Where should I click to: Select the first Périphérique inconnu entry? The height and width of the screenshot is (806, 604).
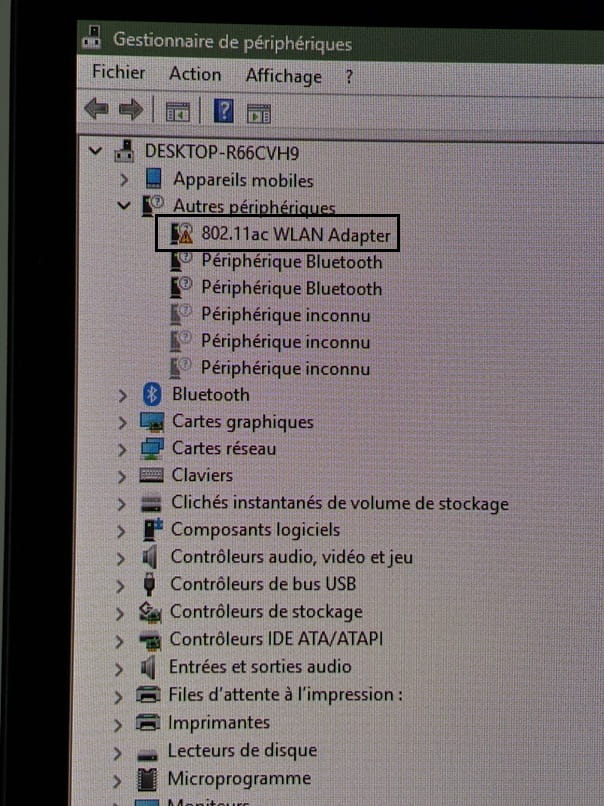click(285, 315)
